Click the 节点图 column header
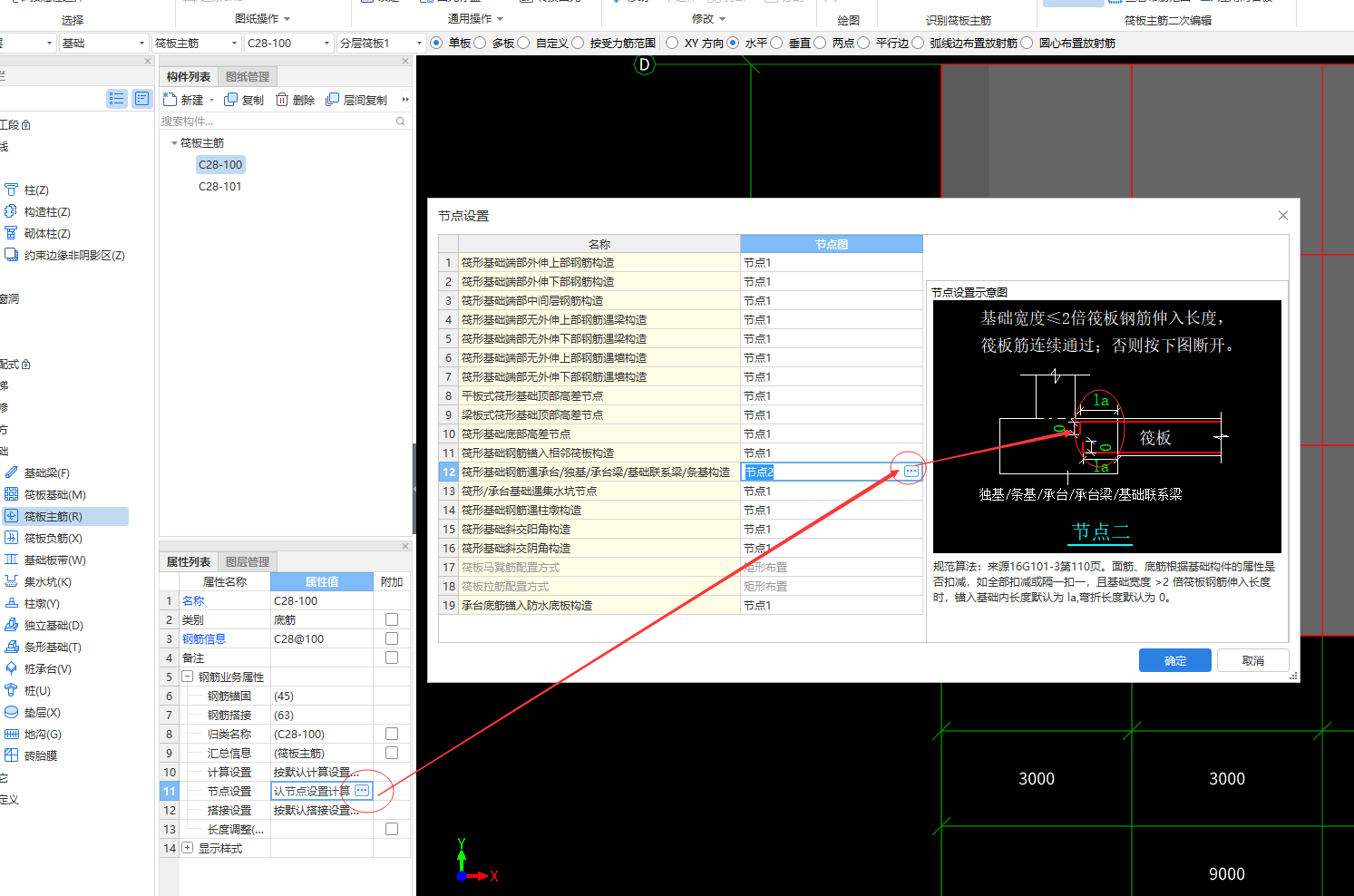The image size is (1354, 896). pyautogui.click(x=831, y=244)
